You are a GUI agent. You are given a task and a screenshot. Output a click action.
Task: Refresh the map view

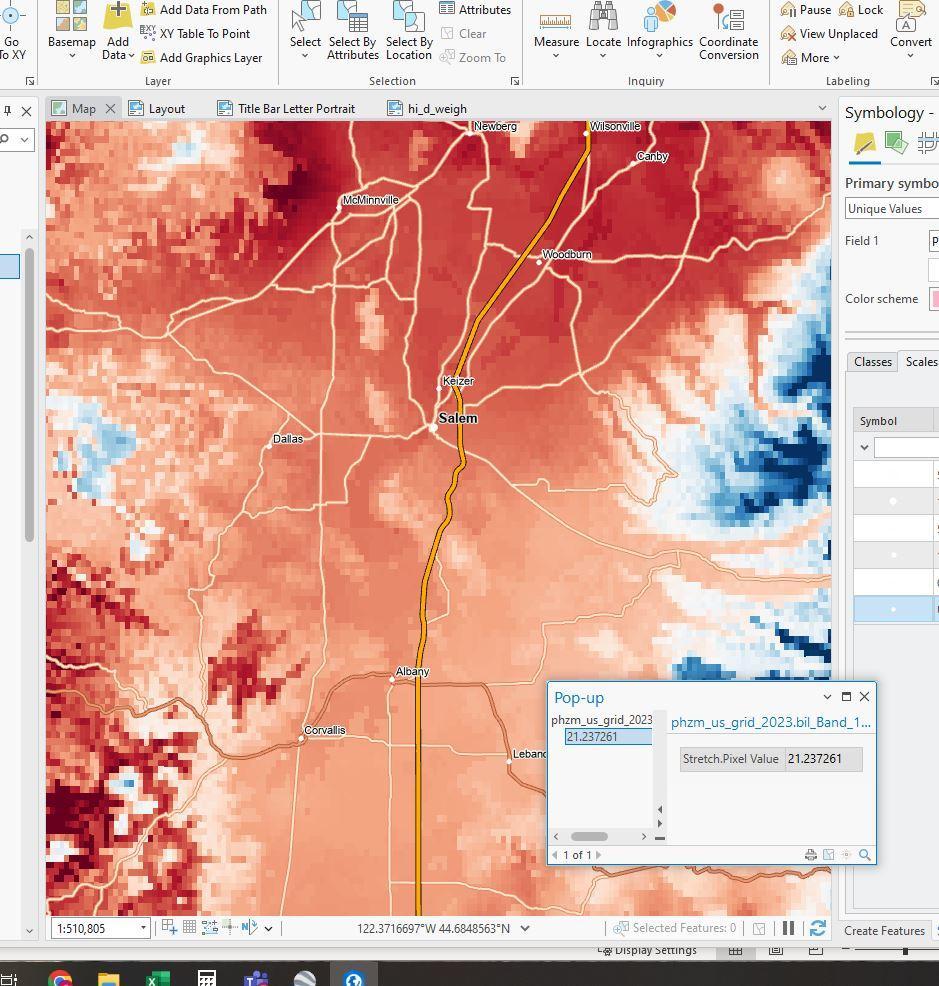click(817, 928)
